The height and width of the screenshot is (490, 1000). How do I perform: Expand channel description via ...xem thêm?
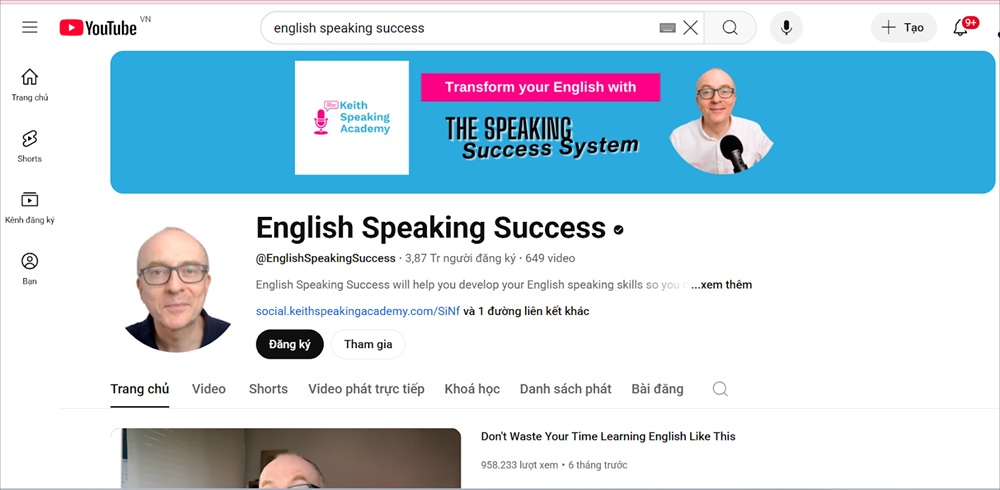point(721,285)
